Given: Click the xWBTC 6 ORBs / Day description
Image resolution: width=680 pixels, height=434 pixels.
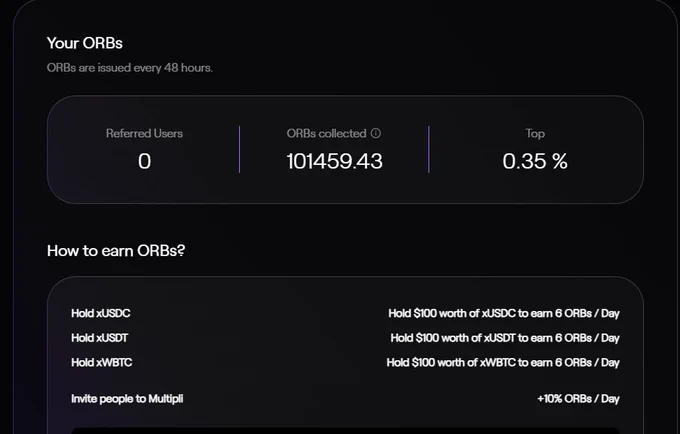Looking at the screenshot, I should pyautogui.click(x=503, y=362).
